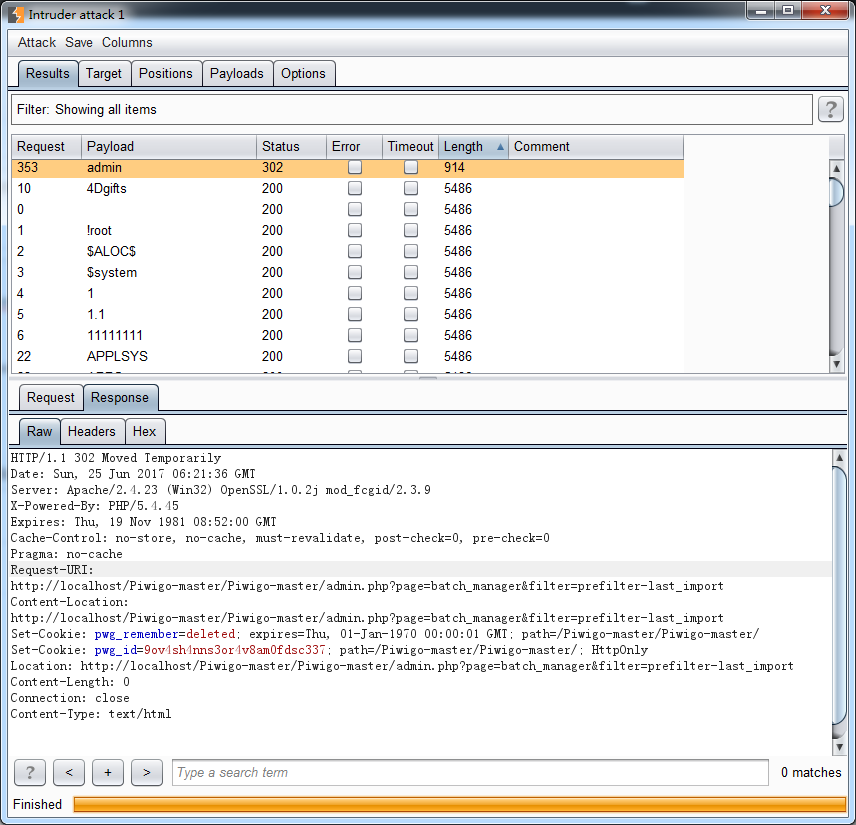
Task: Click the results table vertical scrollbar thumb
Action: pyautogui.click(x=836, y=192)
